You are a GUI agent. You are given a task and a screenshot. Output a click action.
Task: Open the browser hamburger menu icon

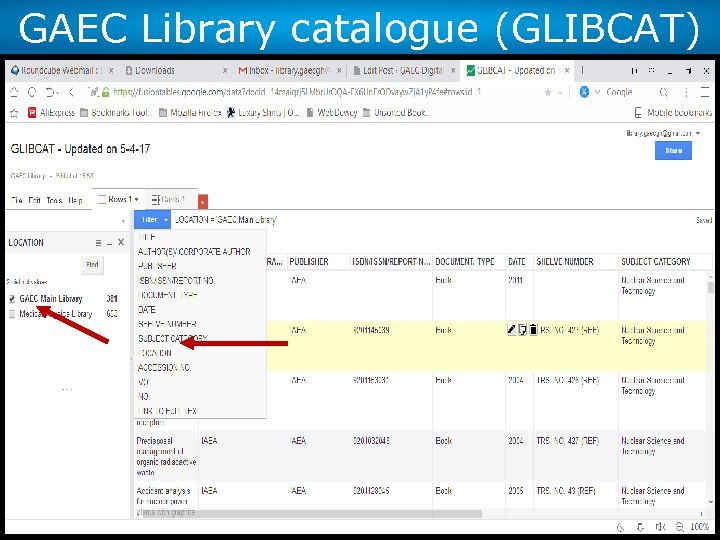click(x=705, y=92)
